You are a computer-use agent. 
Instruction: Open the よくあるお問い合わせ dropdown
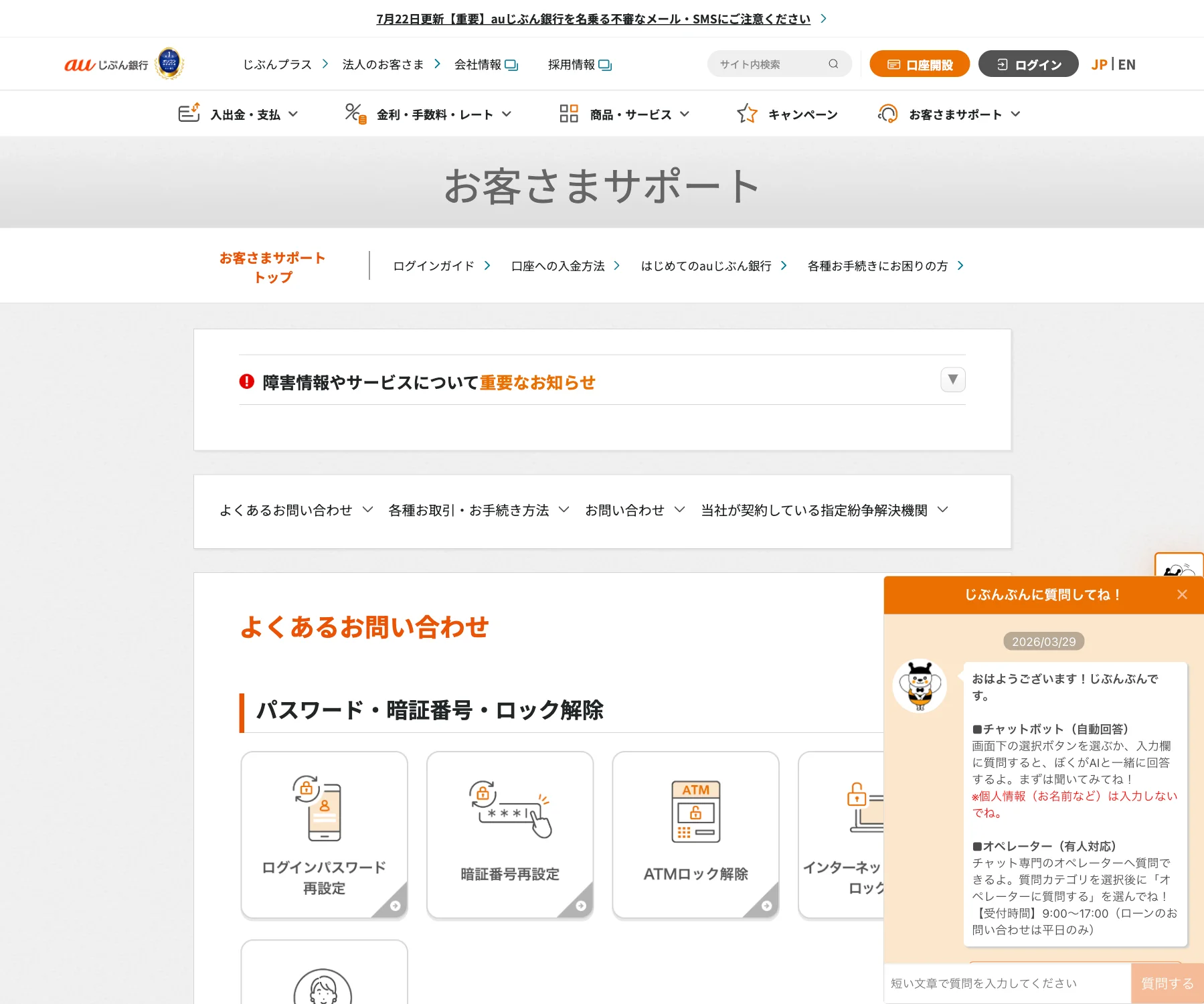click(x=294, y=509)
